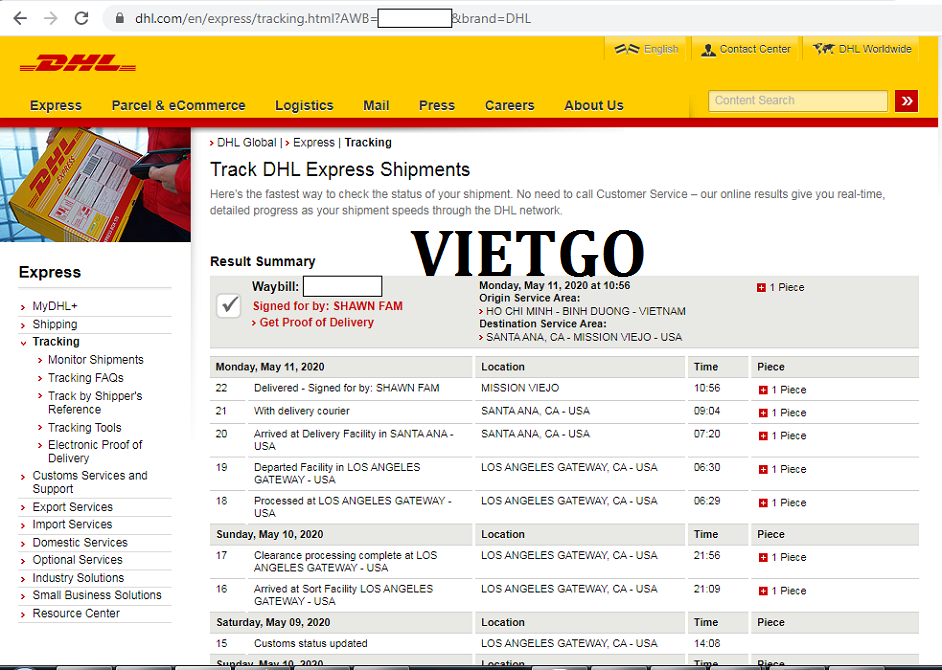The width and height of the screenshot is (942, 670).
Task: Click the browser back arrow
Action: pos(20,19)
